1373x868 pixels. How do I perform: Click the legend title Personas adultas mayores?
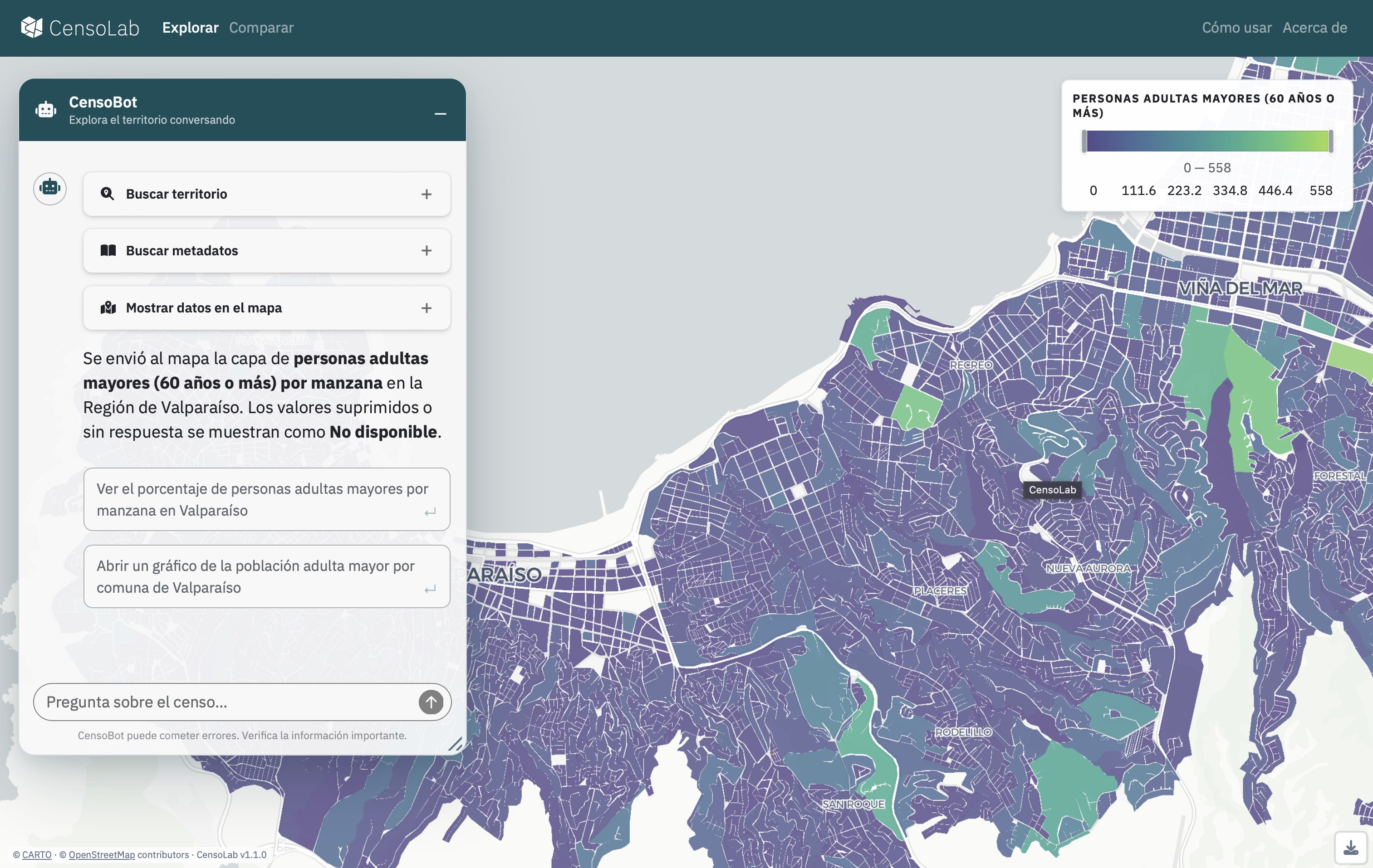tap(1204, 105)
